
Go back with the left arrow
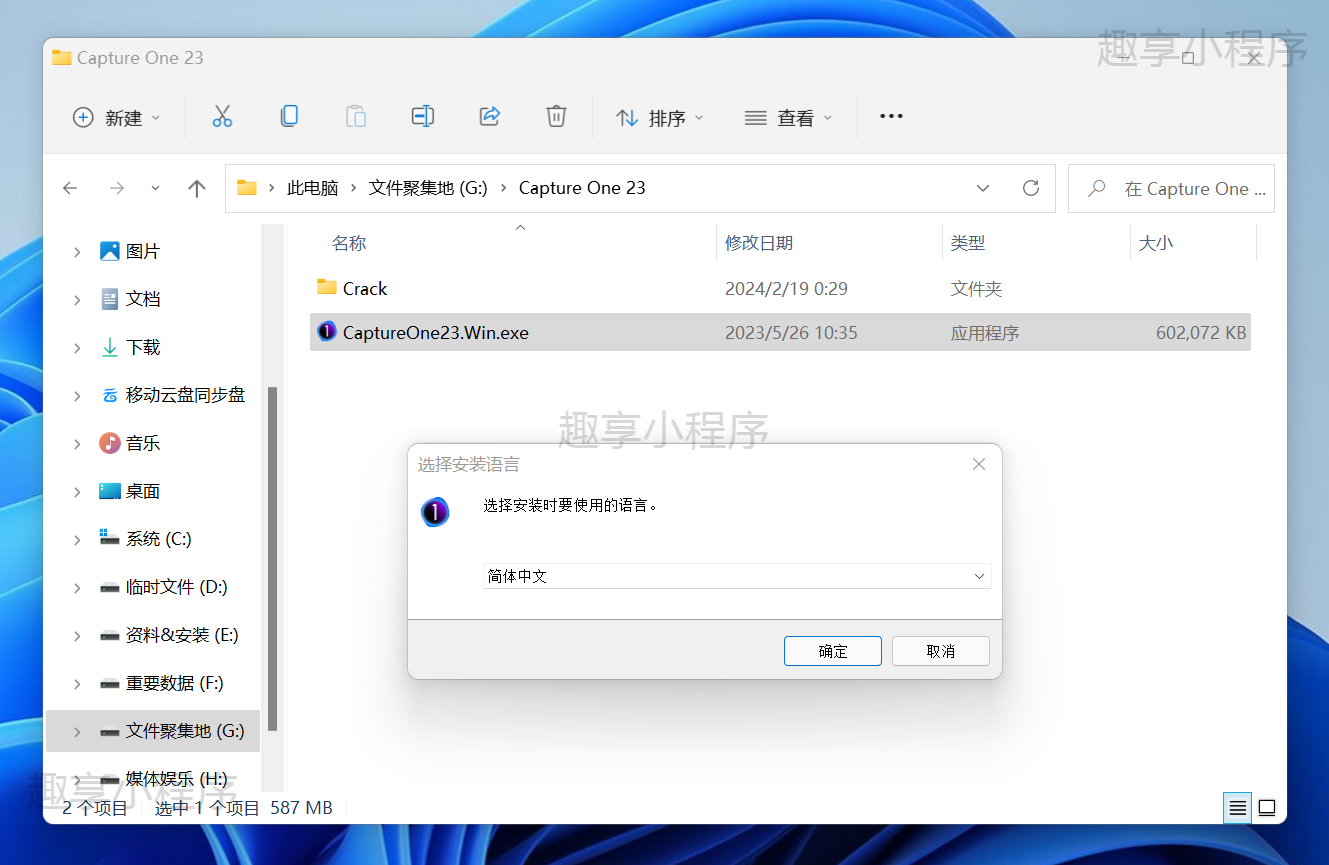coord(70,188)
